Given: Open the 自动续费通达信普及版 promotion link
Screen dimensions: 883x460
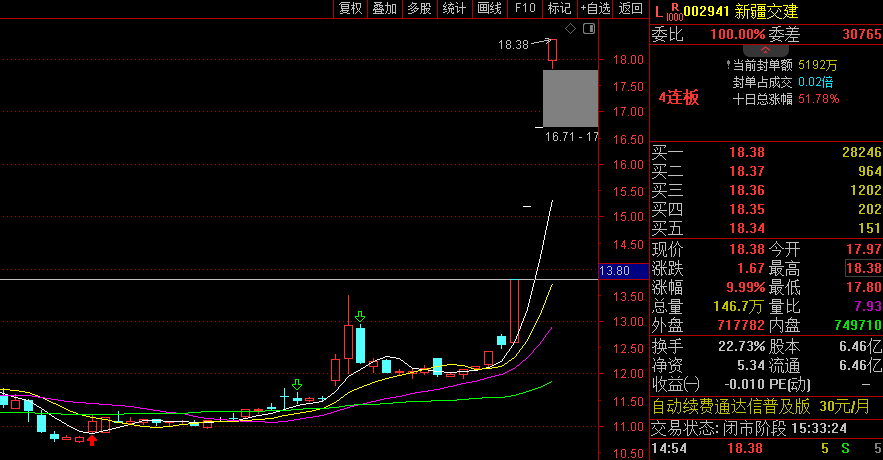Looking at the screenshot, I should (761, 407).
